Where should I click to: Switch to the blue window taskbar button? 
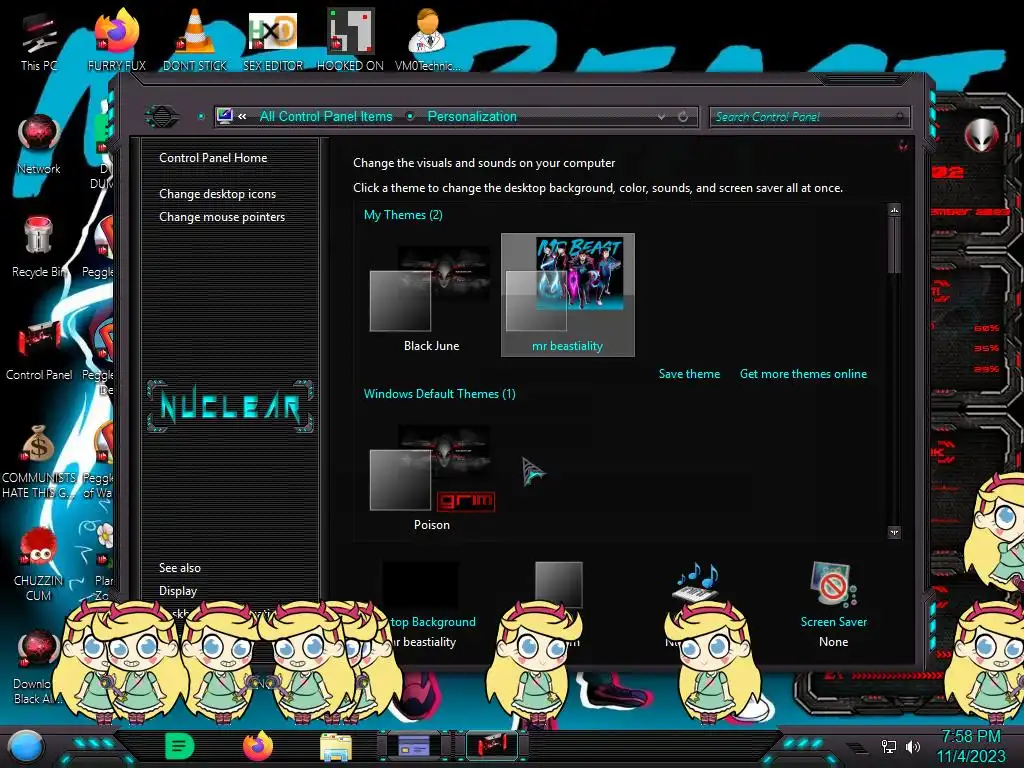pos(414,746)
